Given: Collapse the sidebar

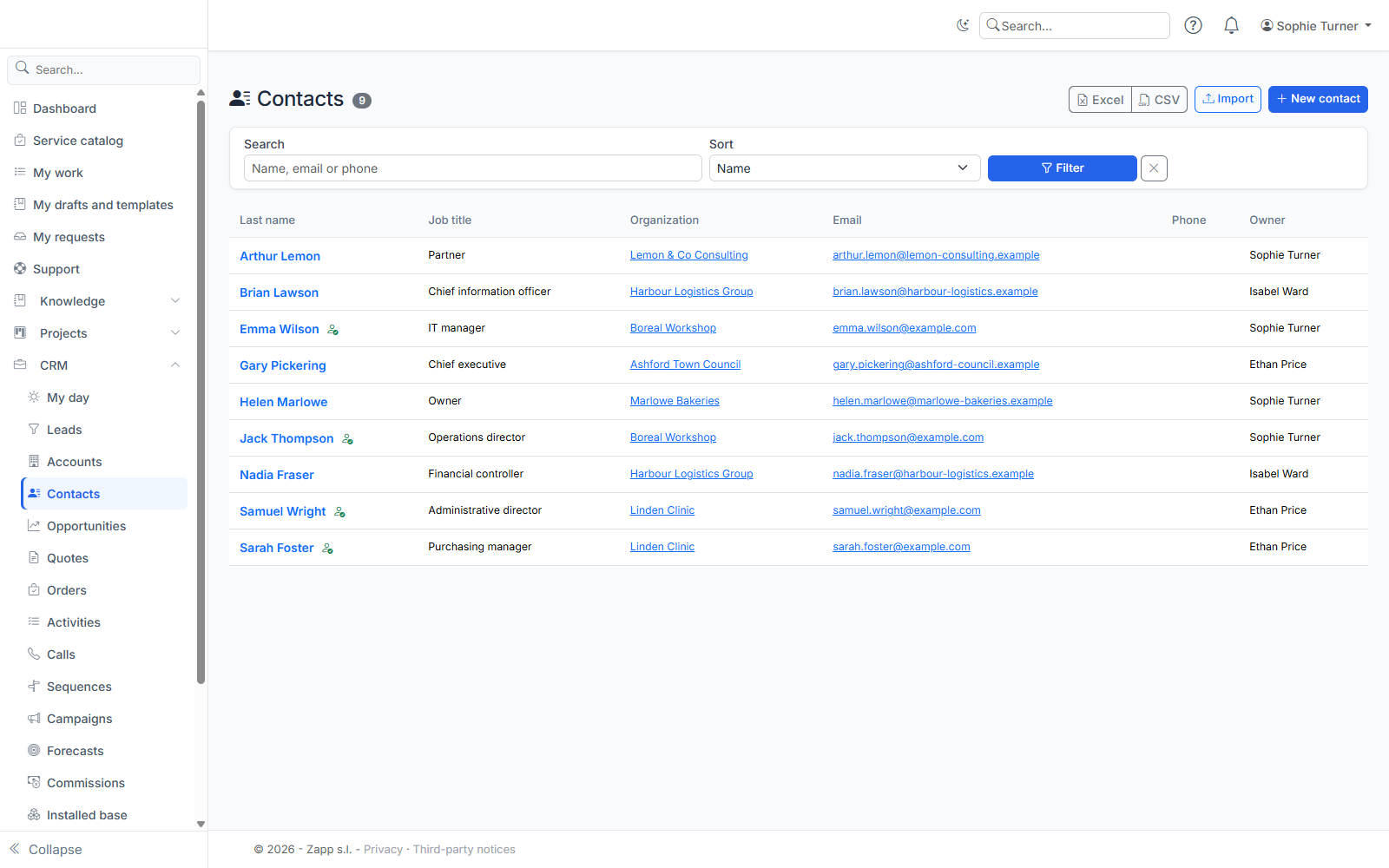Looking at the screenshot, I should pos(46,849).
